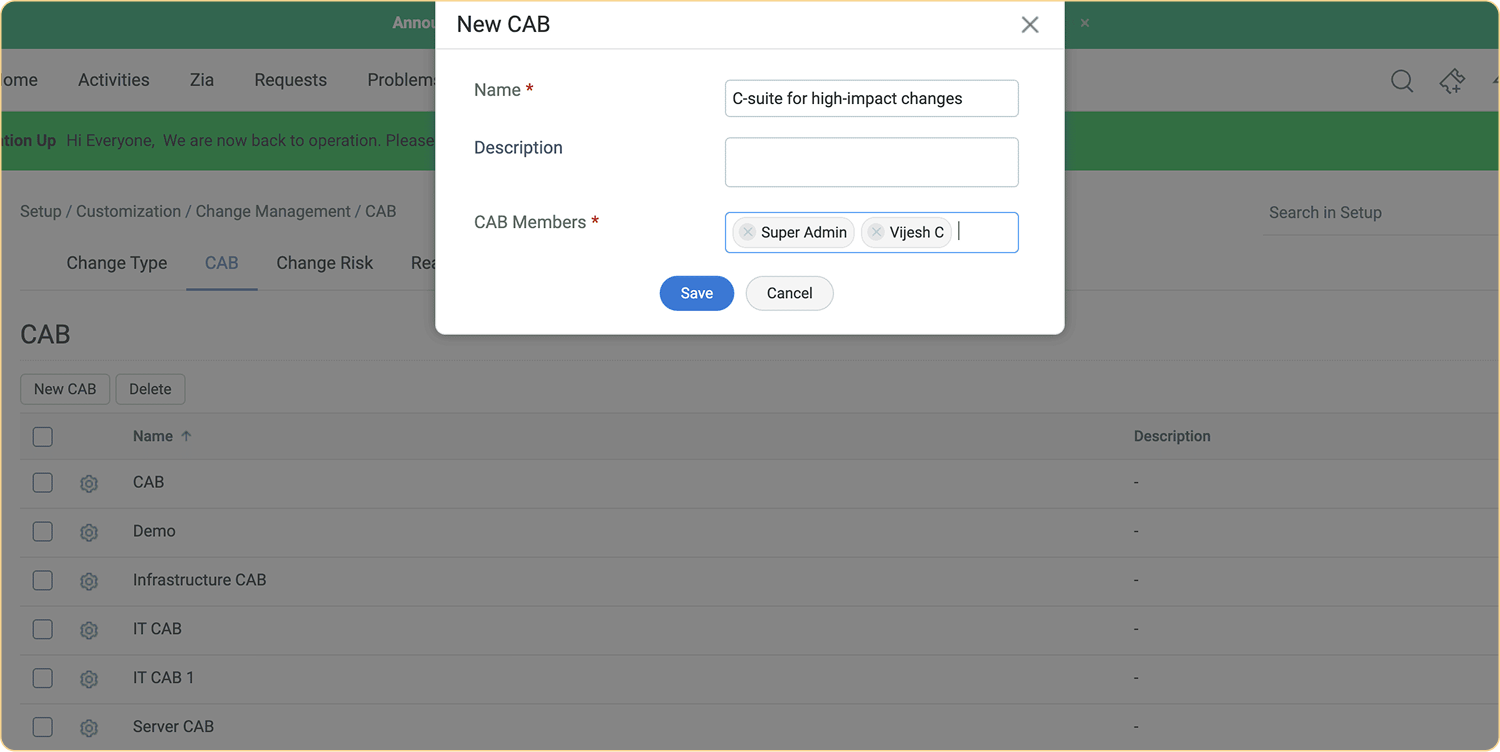Image resolution: width=1500 pixels, height=752 pixels.
Task: Open settings gear for the CAB row
Action: pos(88,482)
